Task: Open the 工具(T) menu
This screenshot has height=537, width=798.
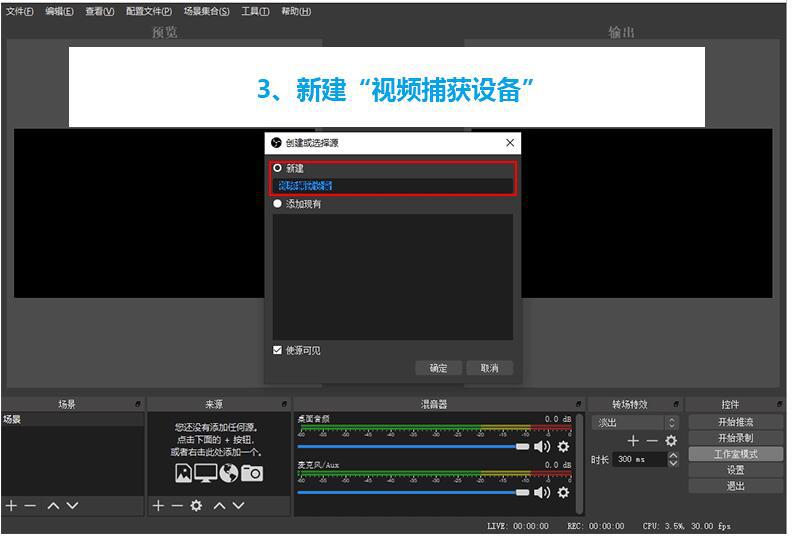Action: (255, 11)
